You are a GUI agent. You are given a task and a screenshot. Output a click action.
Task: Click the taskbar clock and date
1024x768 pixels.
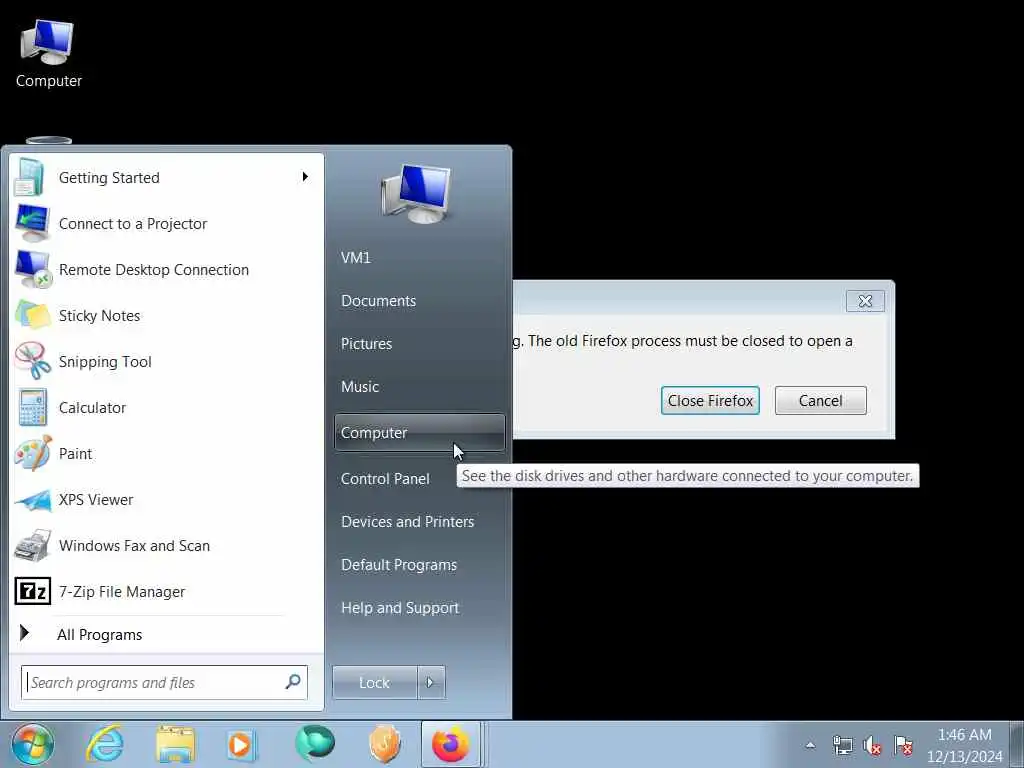point(965,745)
